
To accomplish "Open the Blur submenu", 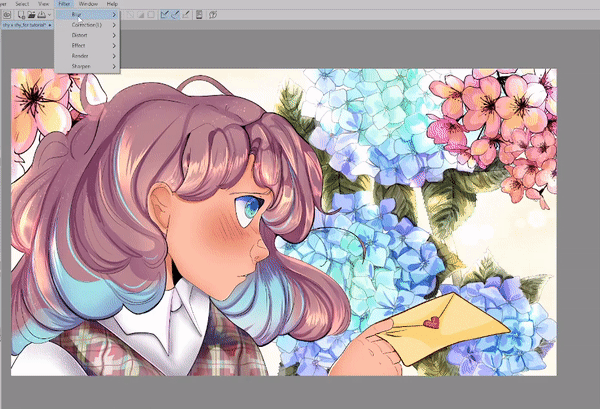I will pyautogui.click(x=87, y=15).
